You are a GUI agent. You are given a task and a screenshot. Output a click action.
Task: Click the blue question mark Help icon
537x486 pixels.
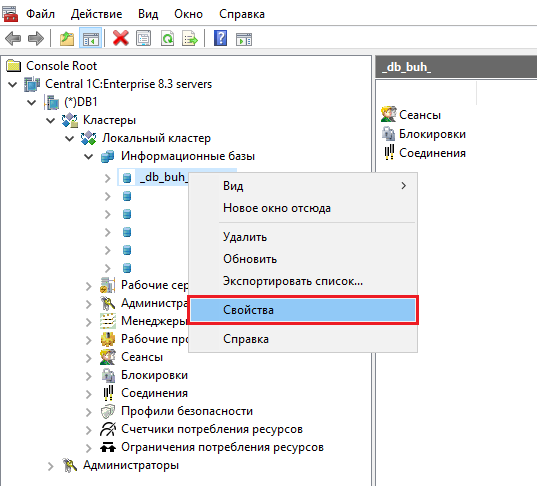pyautogui.click(x=221, y=38)
